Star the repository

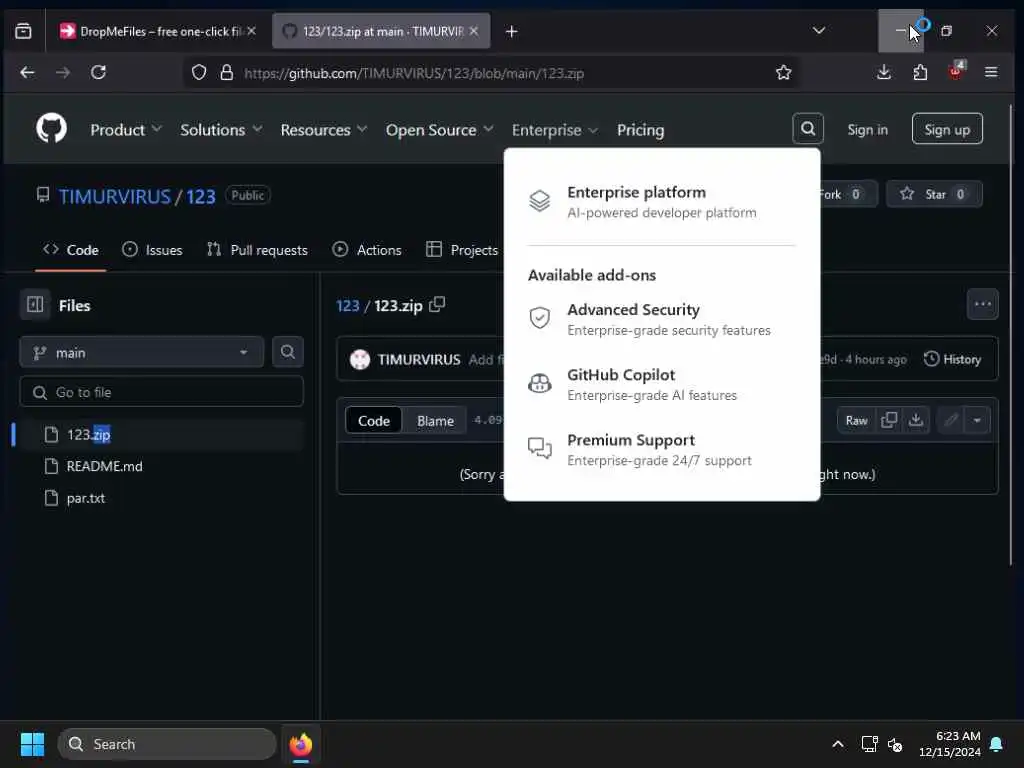point(934,194)
